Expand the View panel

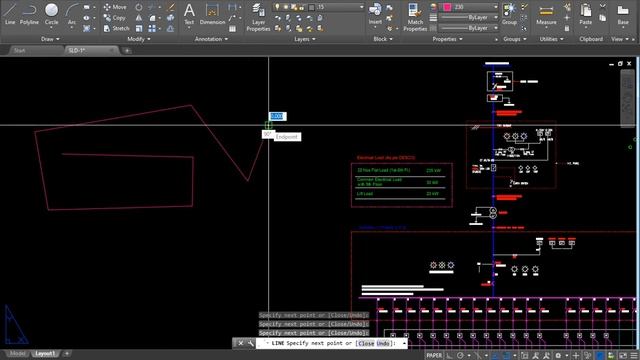pyautogui.click(x=620, y=39)
